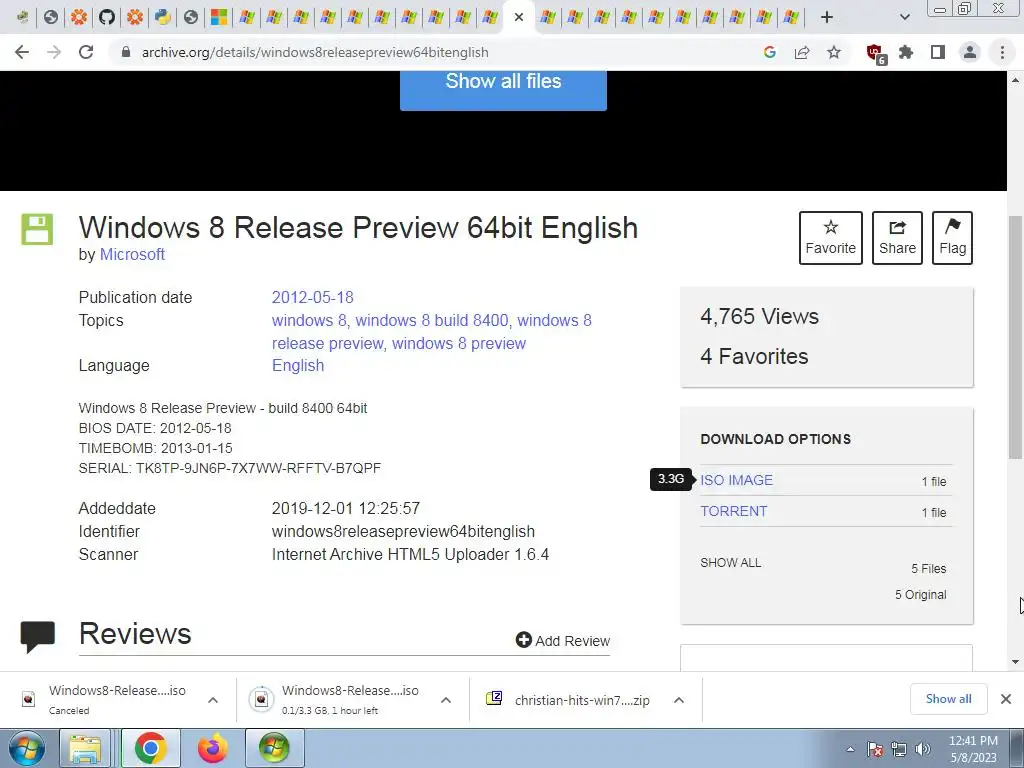Screen dimensions: 1024x768
Task: Open the Microsoft creator link
Action: click(132, 255)
